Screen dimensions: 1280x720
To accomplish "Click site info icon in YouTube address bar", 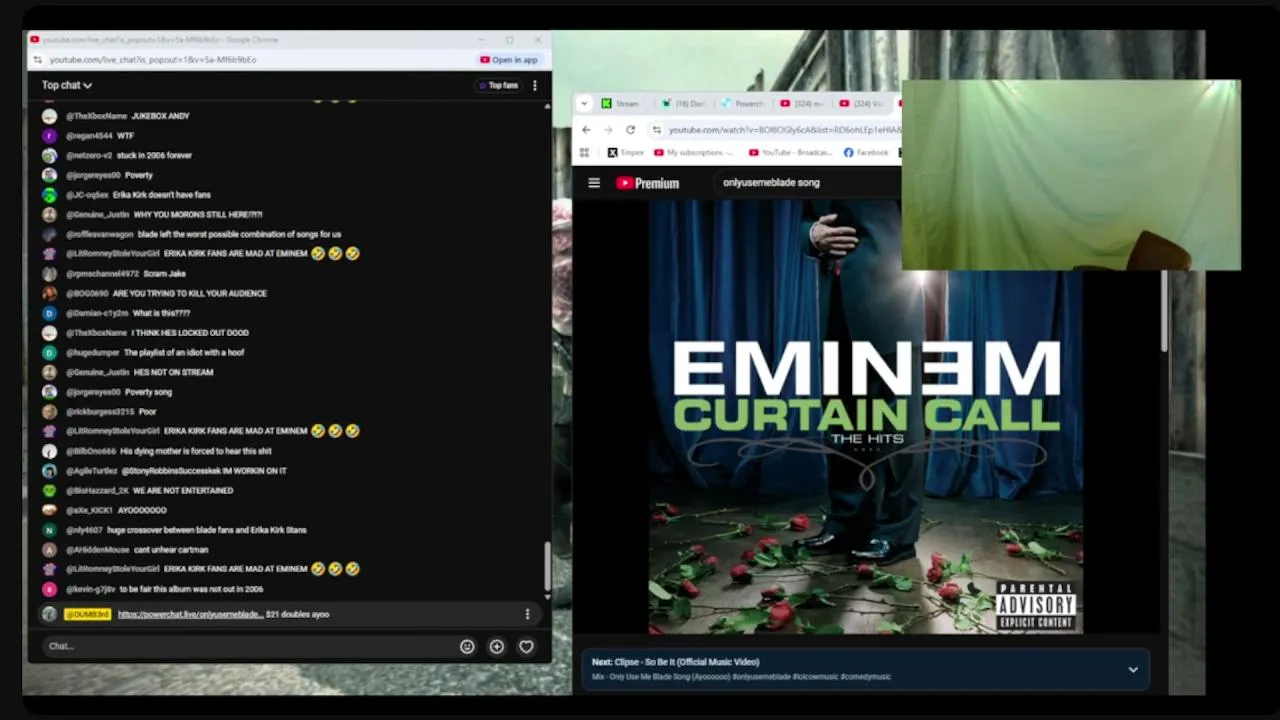I will tap(656, 130).
